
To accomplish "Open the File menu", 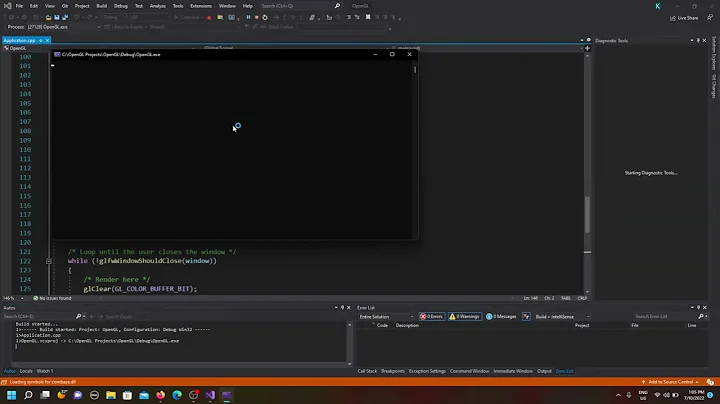I will [19, 6].
